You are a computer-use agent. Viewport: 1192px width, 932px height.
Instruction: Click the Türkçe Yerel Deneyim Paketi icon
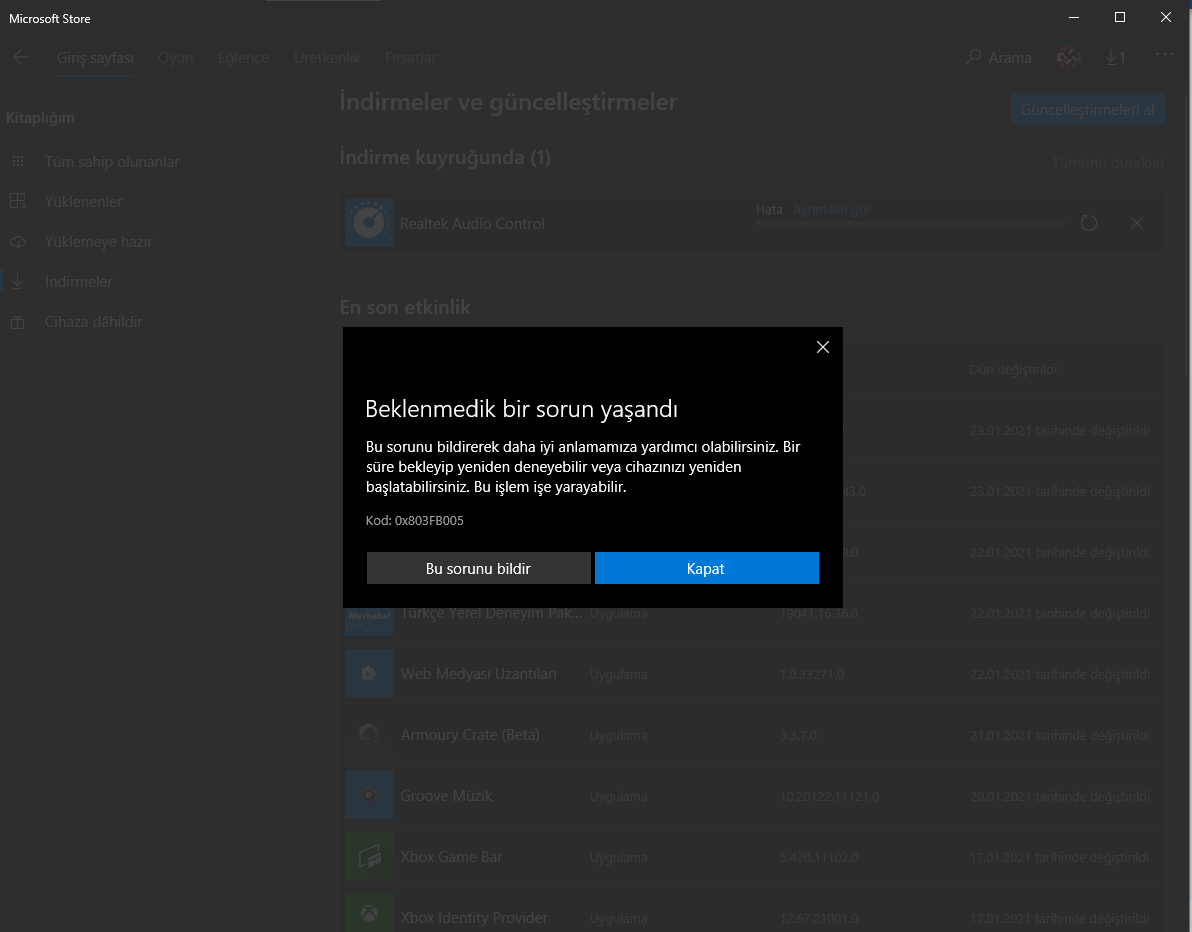369,620
